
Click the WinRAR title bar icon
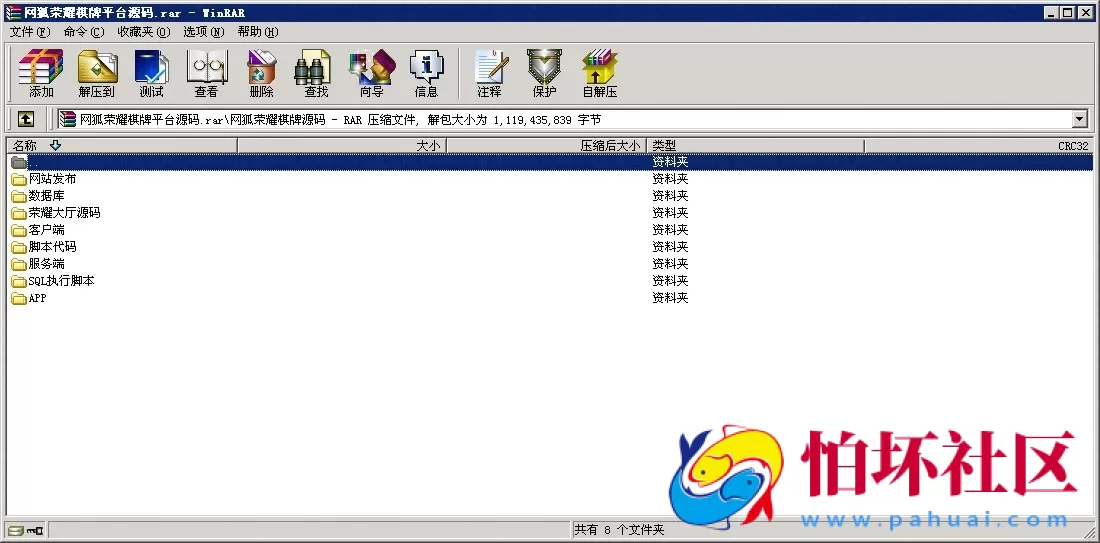click(13, 13)
